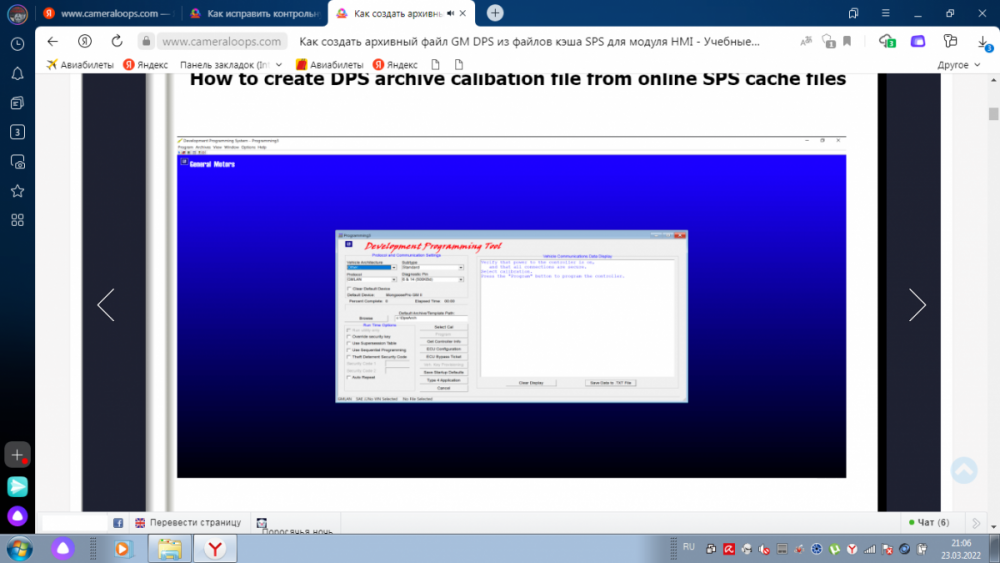Expand the Другое bookmarks dropdown

coord(959,64)
